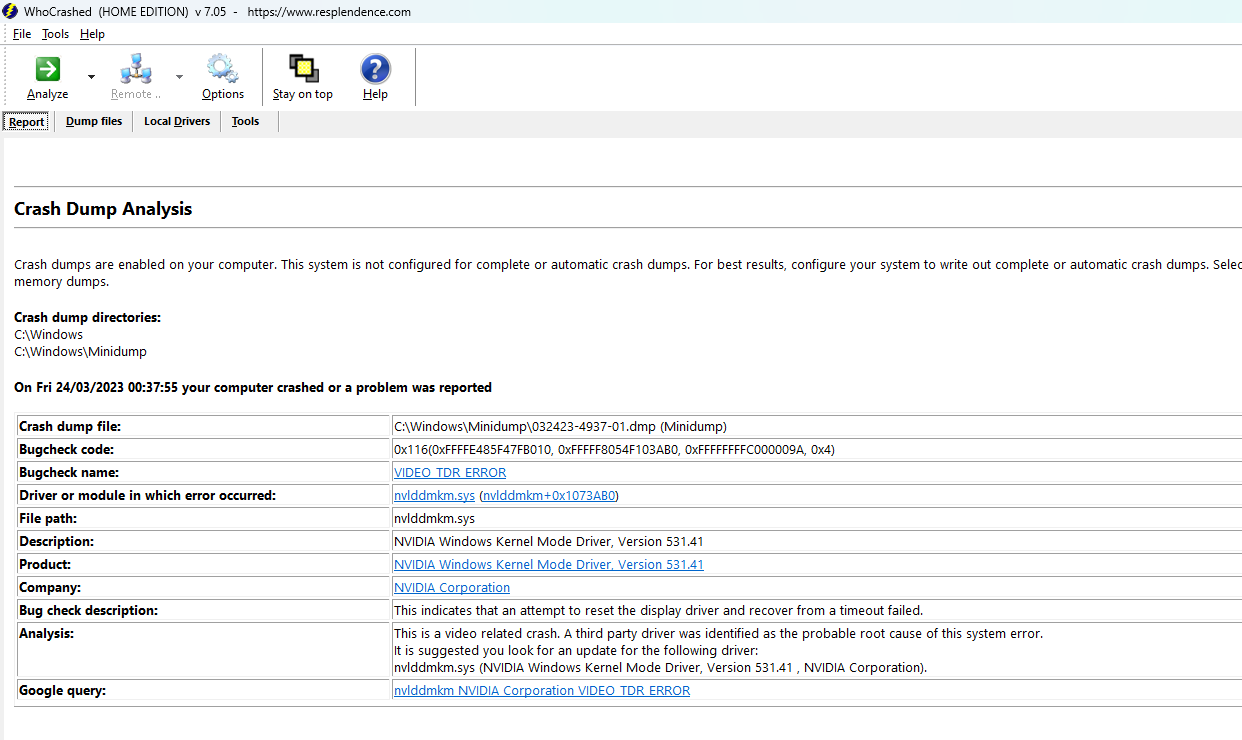This screenshot has width=1242, height=740.
Task: Open the Help menu
Action: tap(92, 34)
